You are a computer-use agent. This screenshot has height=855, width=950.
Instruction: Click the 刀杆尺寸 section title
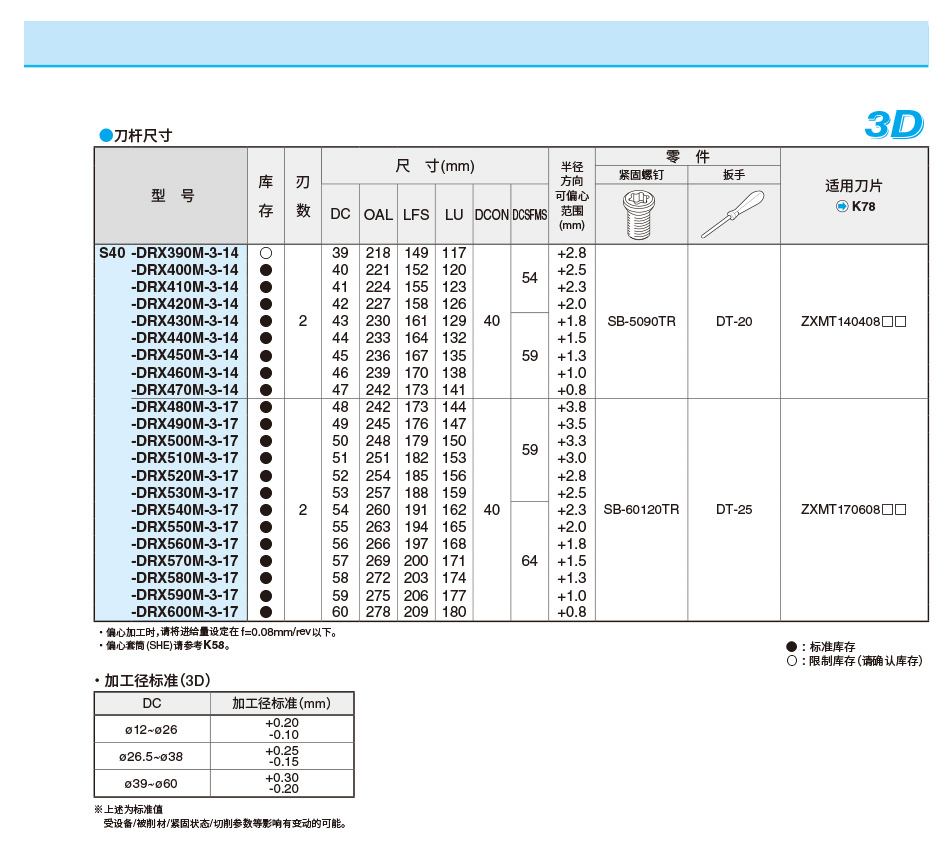[143, 136]
